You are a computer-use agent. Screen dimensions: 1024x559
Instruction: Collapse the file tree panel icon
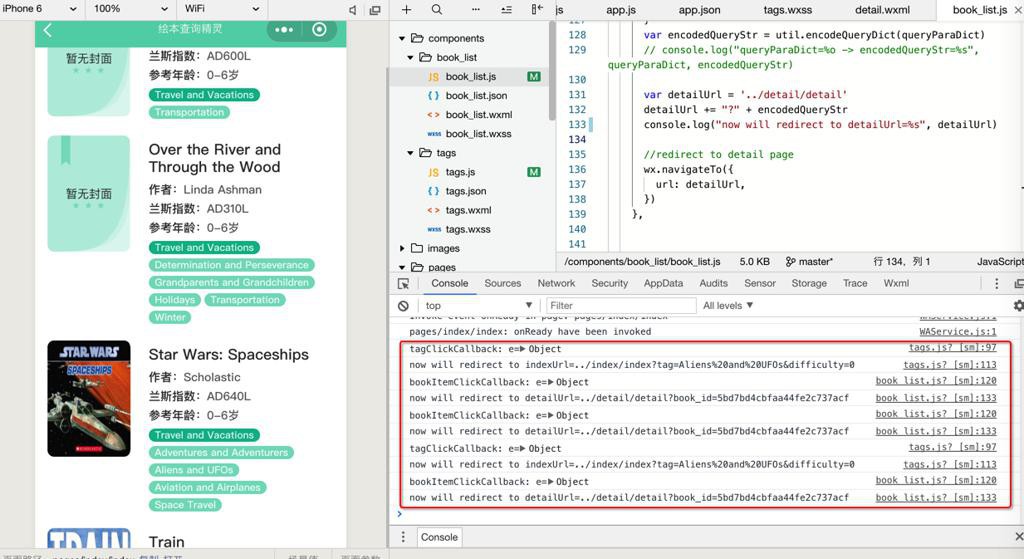pyautogui.click(x=537, y=9)
